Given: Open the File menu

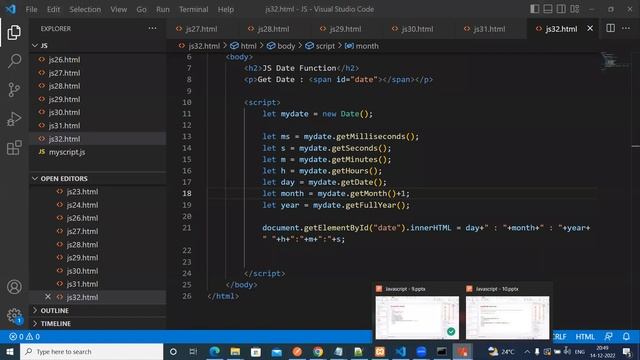Looking at the screenshot, I should tap(31, 9).
